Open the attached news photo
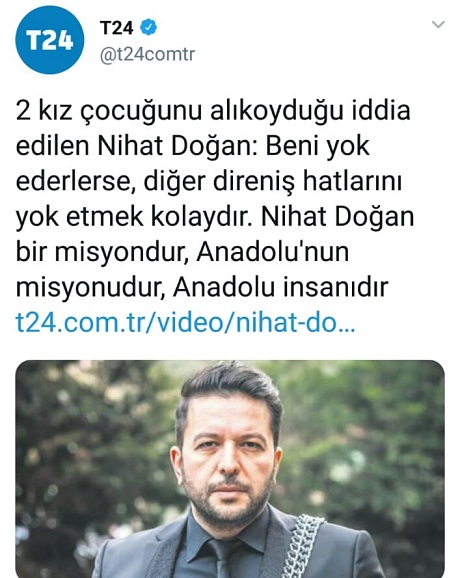The image size is (460, 578). pos(230,469)
